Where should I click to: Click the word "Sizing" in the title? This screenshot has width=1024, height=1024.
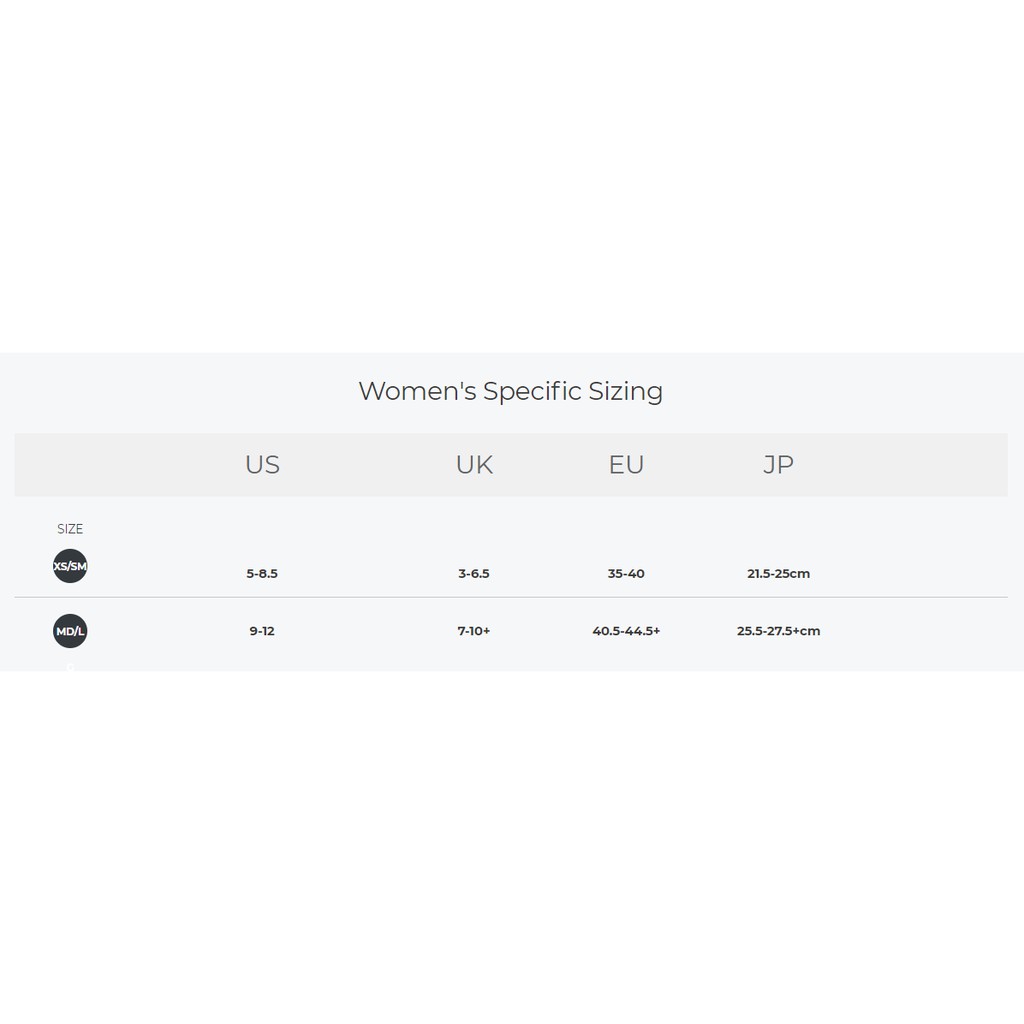click(625, 391)
